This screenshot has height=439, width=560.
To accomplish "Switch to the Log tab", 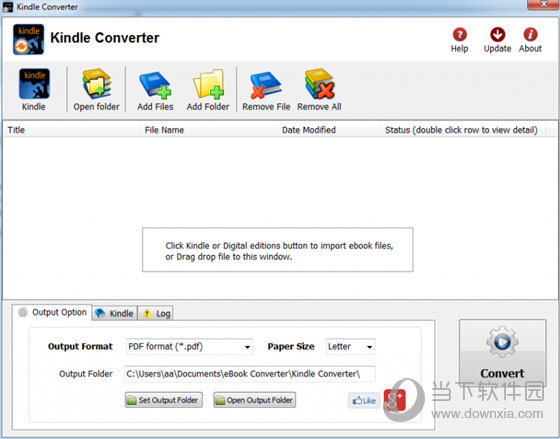I will tap(156, 313).
